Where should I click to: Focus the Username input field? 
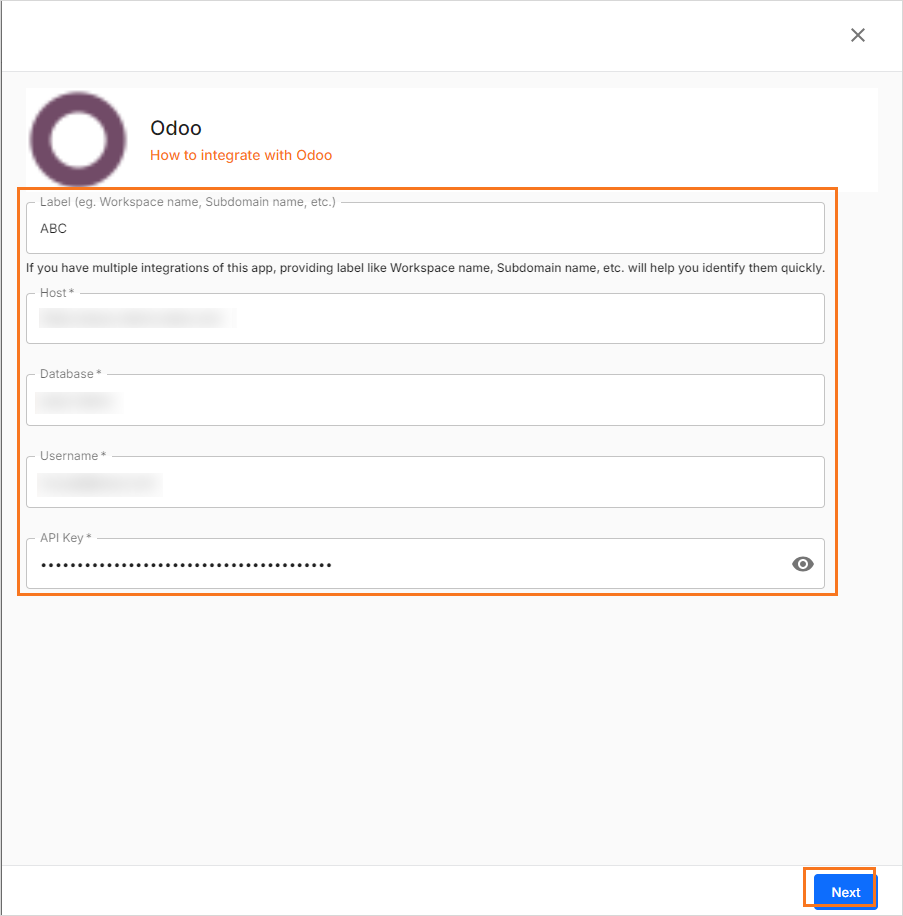tap(425, 482)
